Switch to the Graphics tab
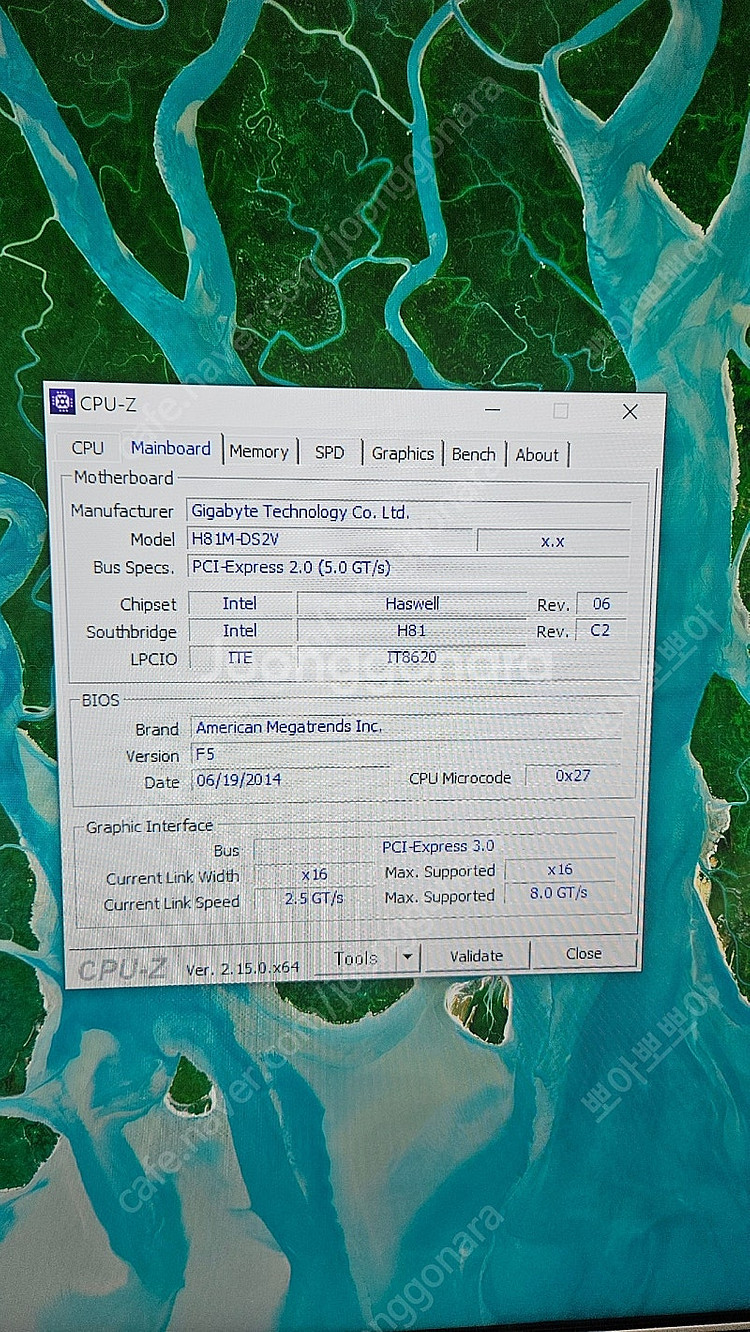Screen dimensions: 750x1332 pyautogui.click(x=403, y=454)
